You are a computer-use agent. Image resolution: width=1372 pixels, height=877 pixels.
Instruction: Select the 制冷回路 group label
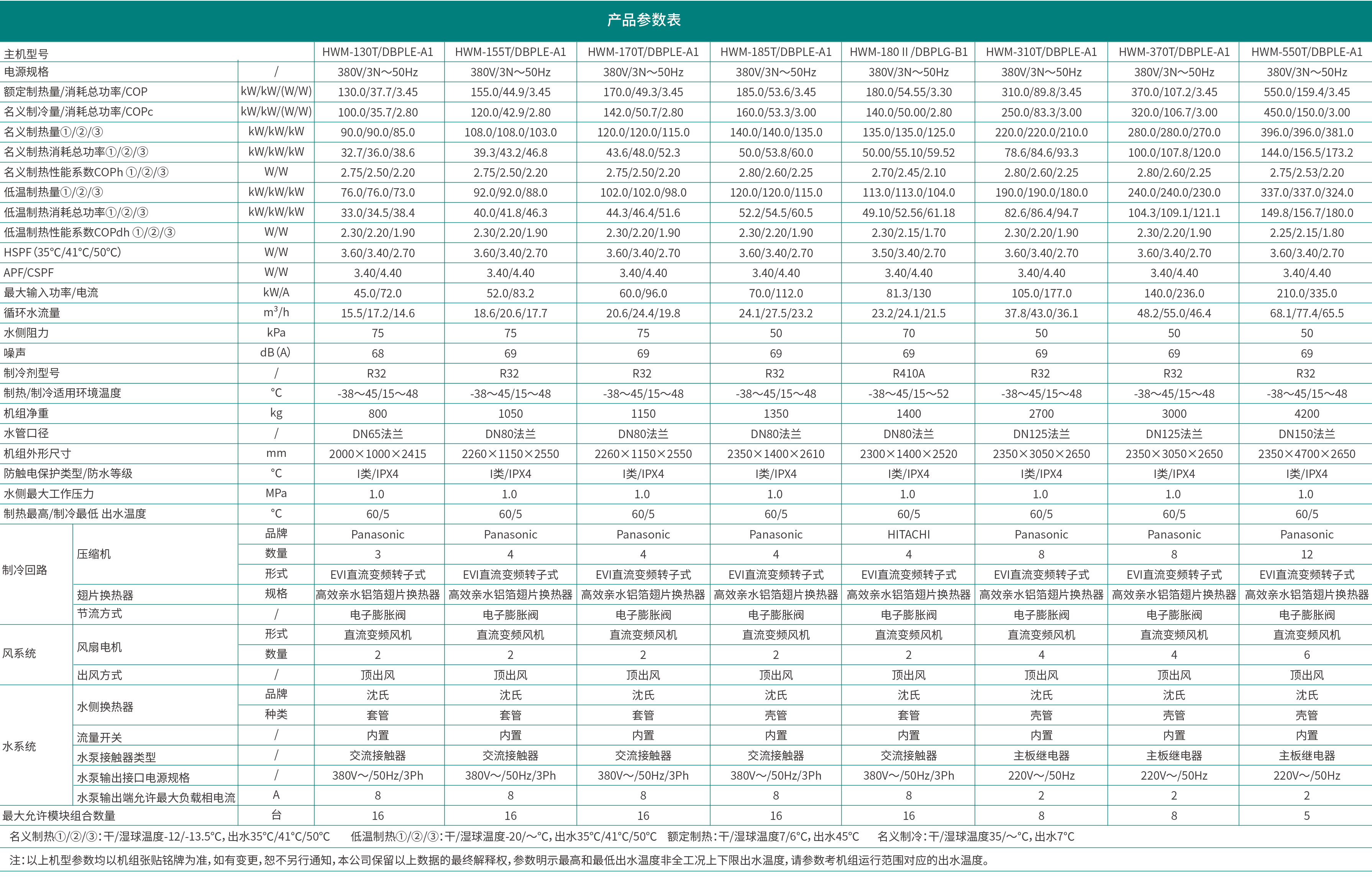click(x=25, y=570)
